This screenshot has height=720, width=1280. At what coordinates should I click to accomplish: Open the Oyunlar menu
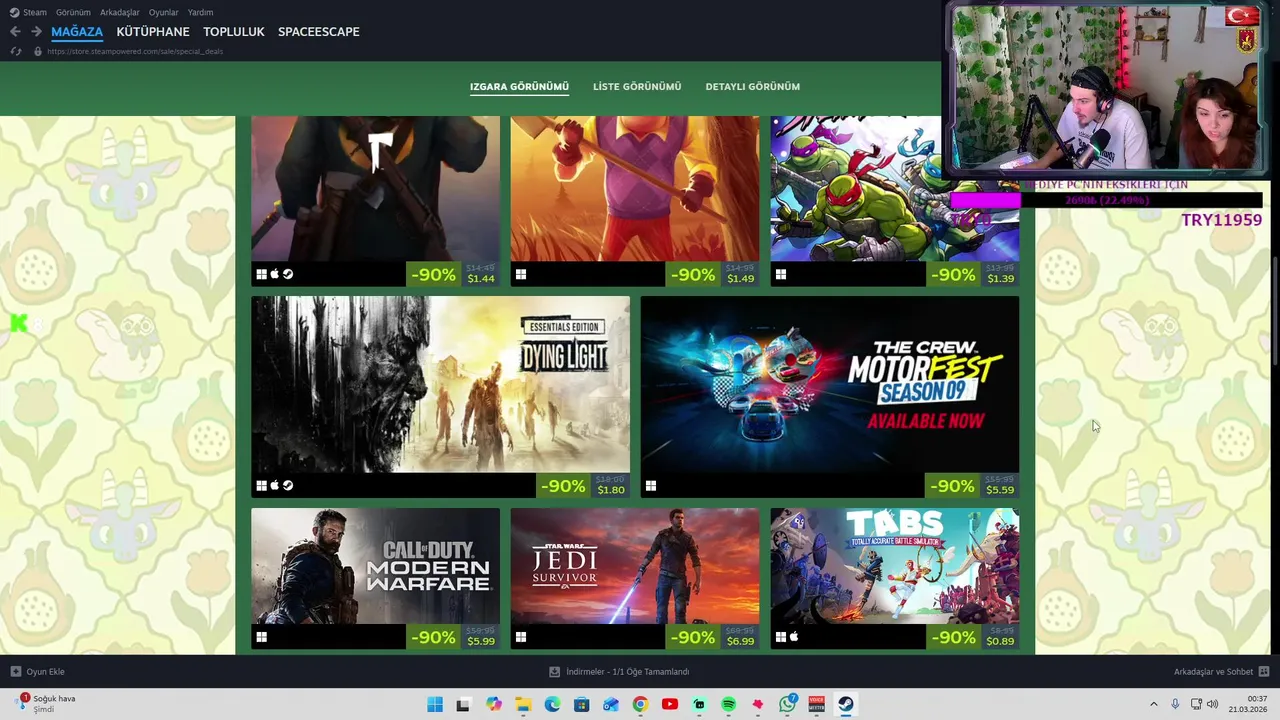click(x=163, y=12)
